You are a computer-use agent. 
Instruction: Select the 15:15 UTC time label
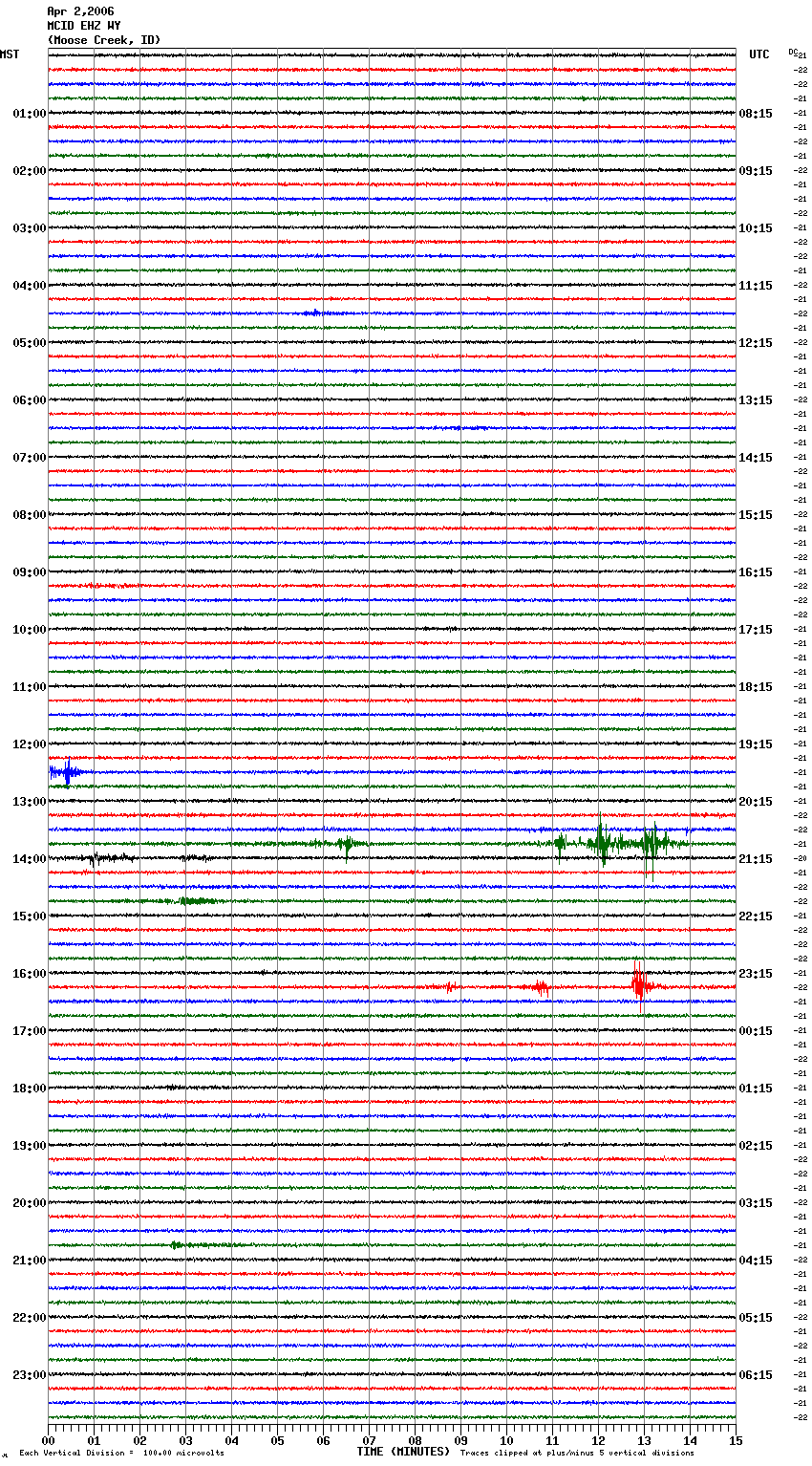pyautogui.click(x=756, y=515)
